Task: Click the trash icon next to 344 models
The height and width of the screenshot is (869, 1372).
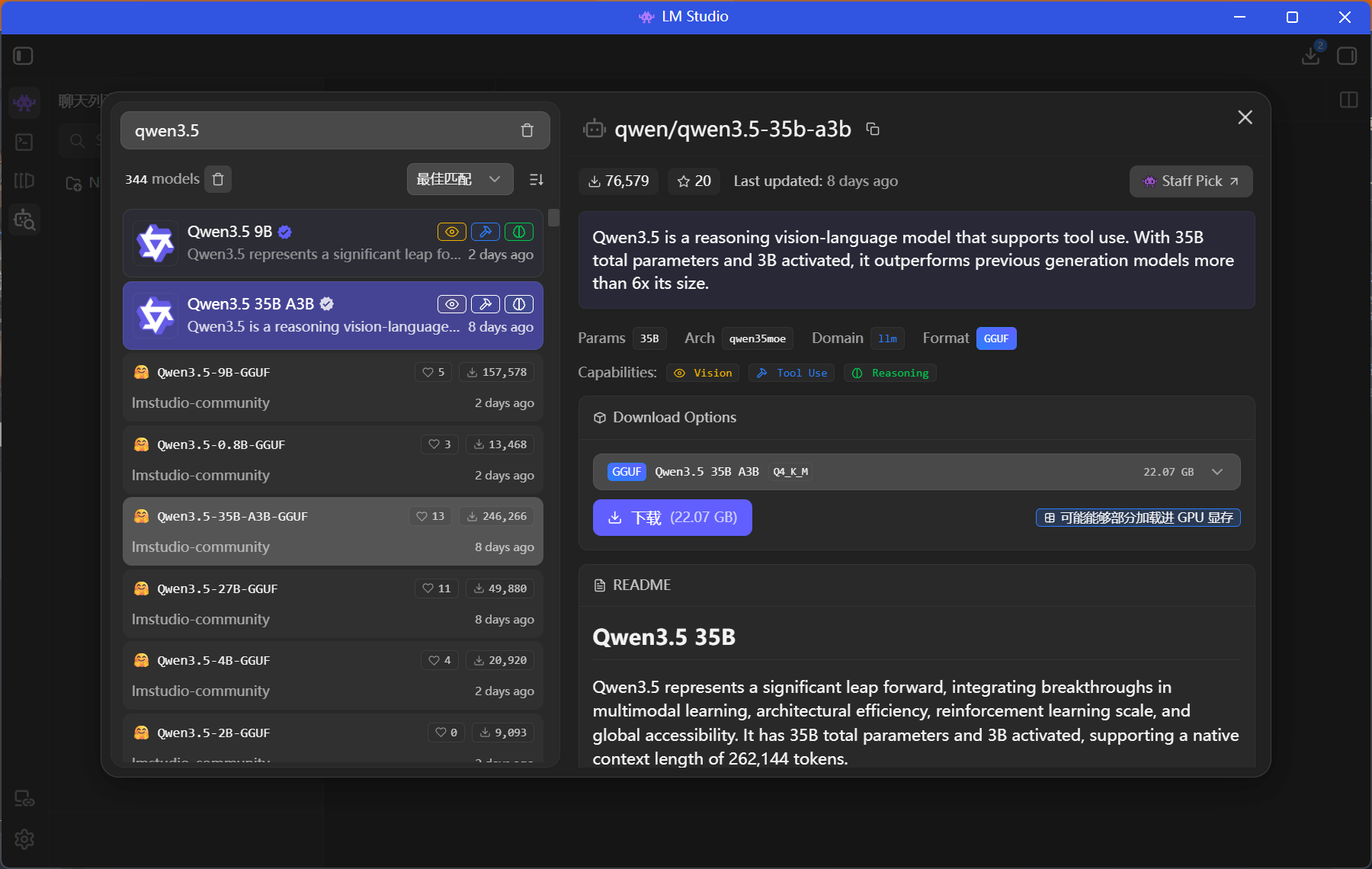Action: tap(218, 179)
